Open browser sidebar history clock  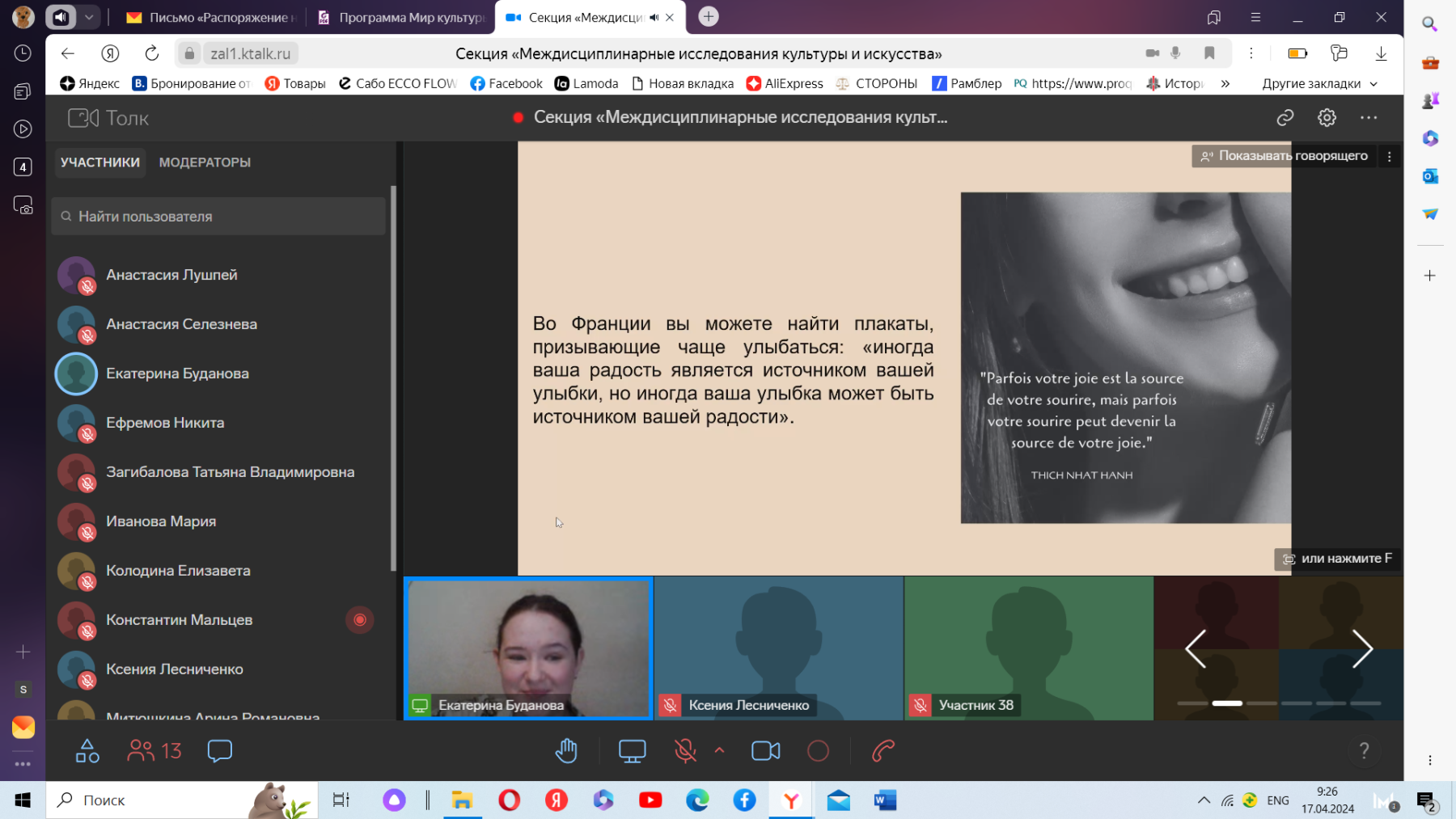(x=23, y=53)
